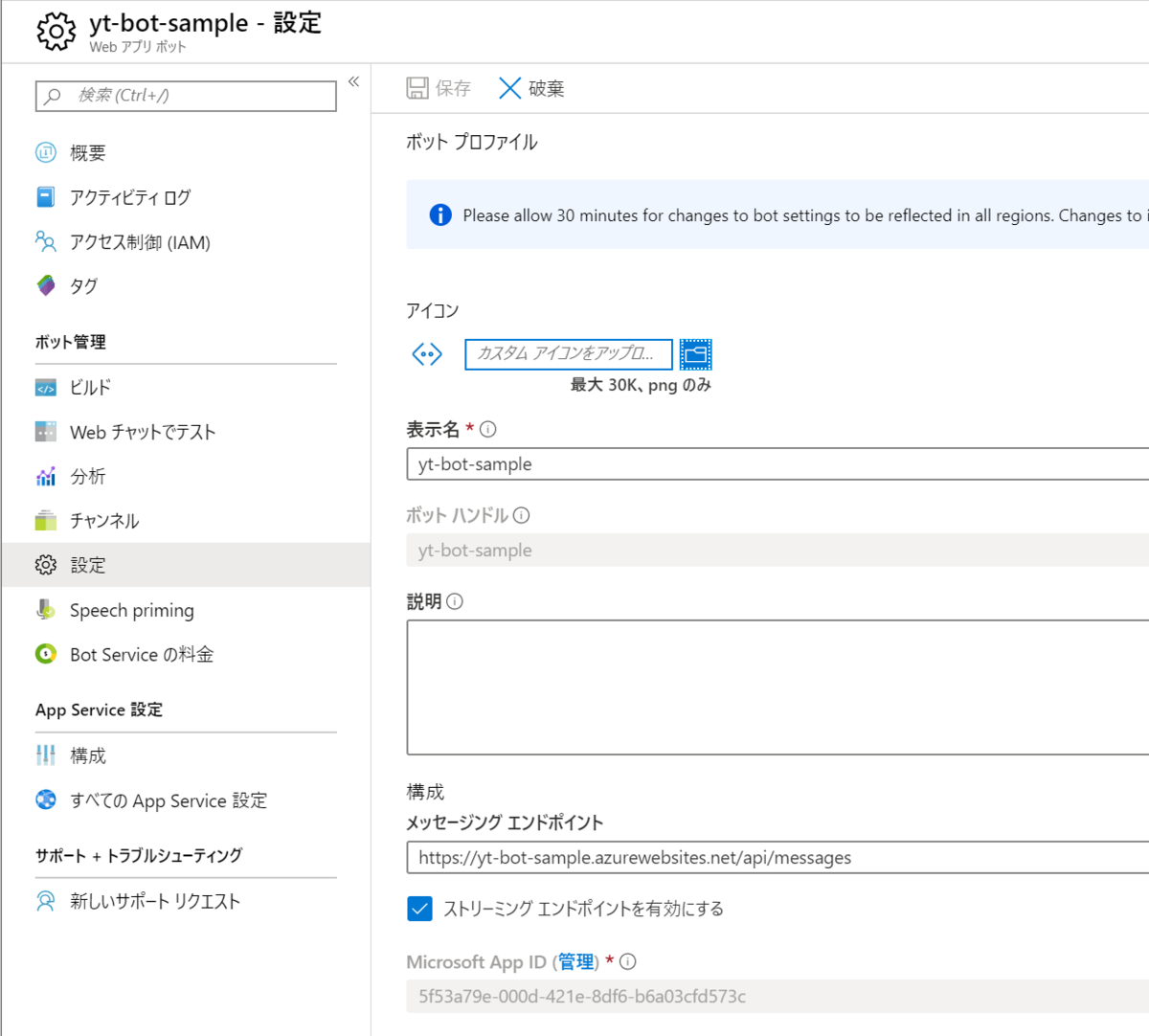Image resolution: width=1149 pixels, height=1036 pixels.
Task: Toggle ストリーミング エンドポイントを有効にする checkbox
Action: pos(419,909)
